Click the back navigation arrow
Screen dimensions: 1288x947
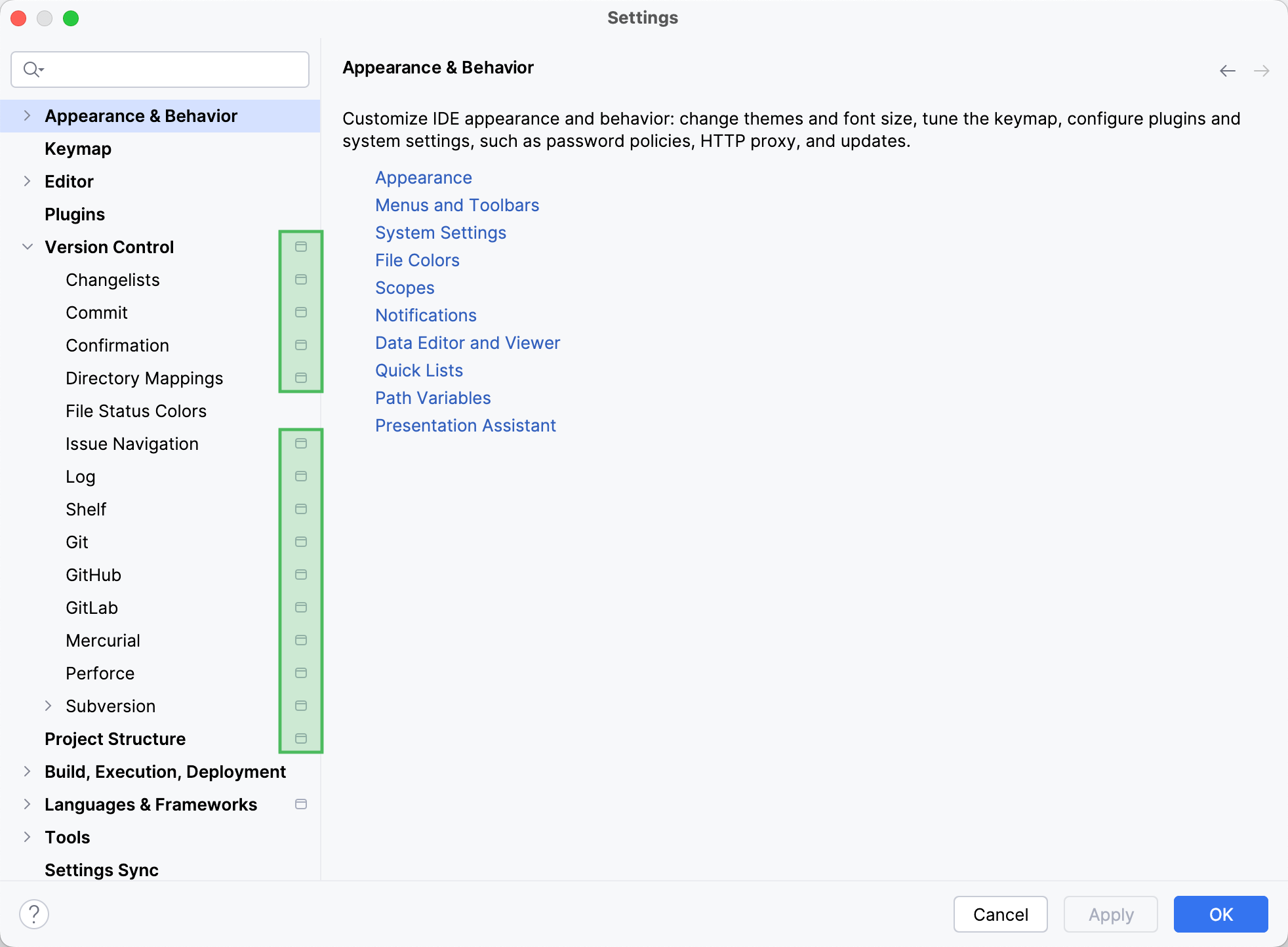pyautogui.click(x=1227, y=70)
